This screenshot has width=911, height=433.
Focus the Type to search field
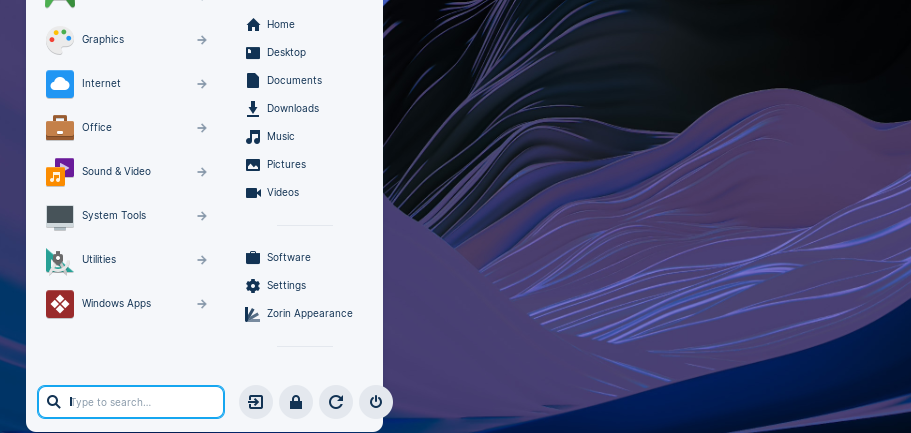click(131, 402)
